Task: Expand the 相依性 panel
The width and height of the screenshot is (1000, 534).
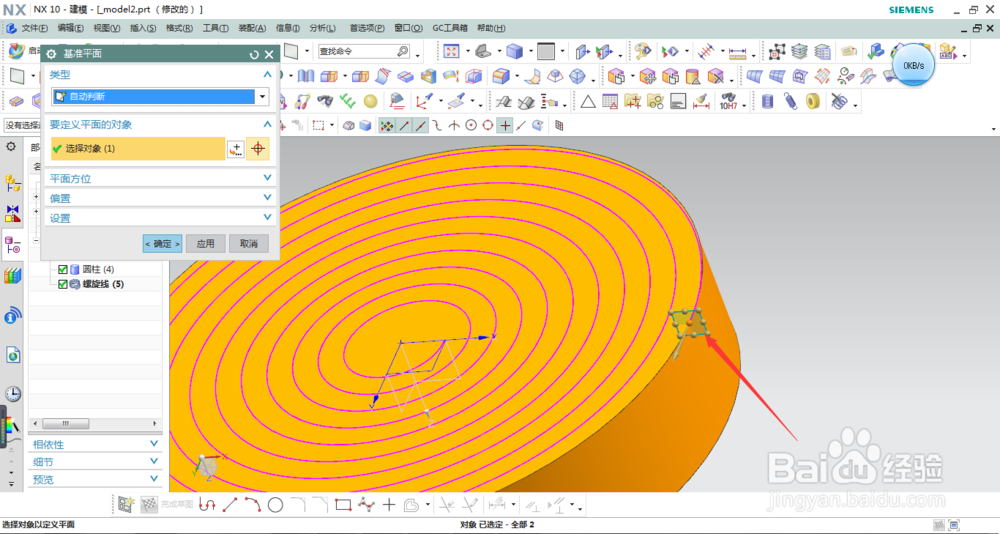Action: click(x=154, y=444)
